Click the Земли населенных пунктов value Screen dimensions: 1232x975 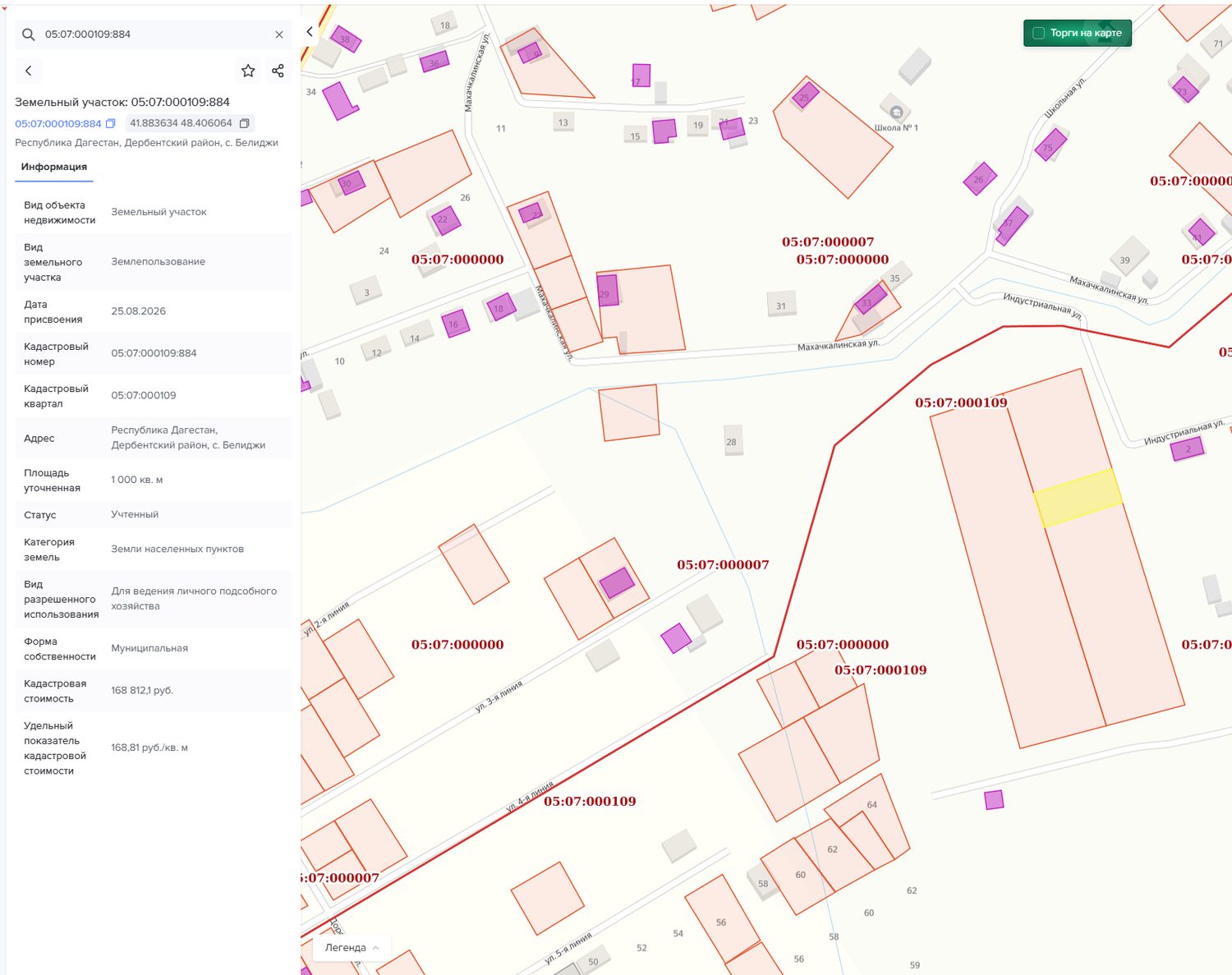177,549
